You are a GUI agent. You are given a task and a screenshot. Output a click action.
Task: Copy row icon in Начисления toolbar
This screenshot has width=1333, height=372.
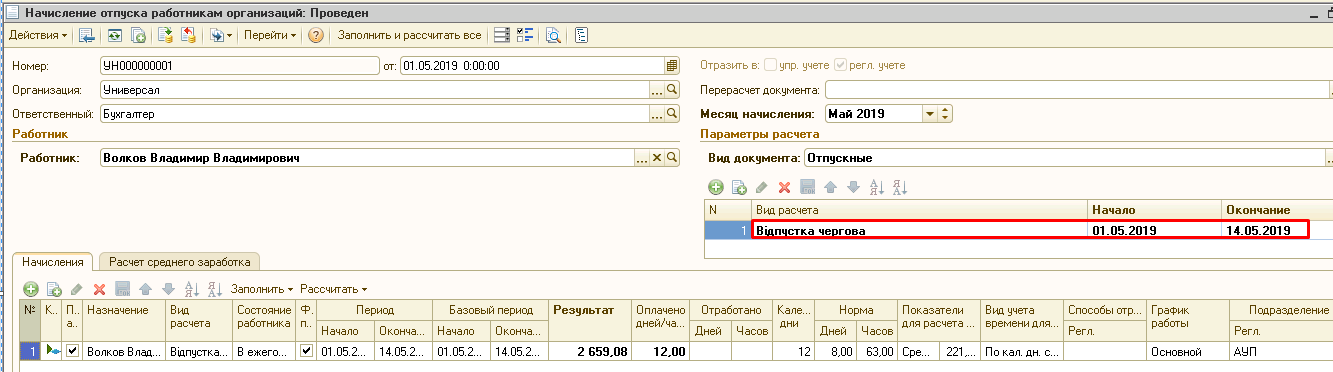(x=54, y=289)
